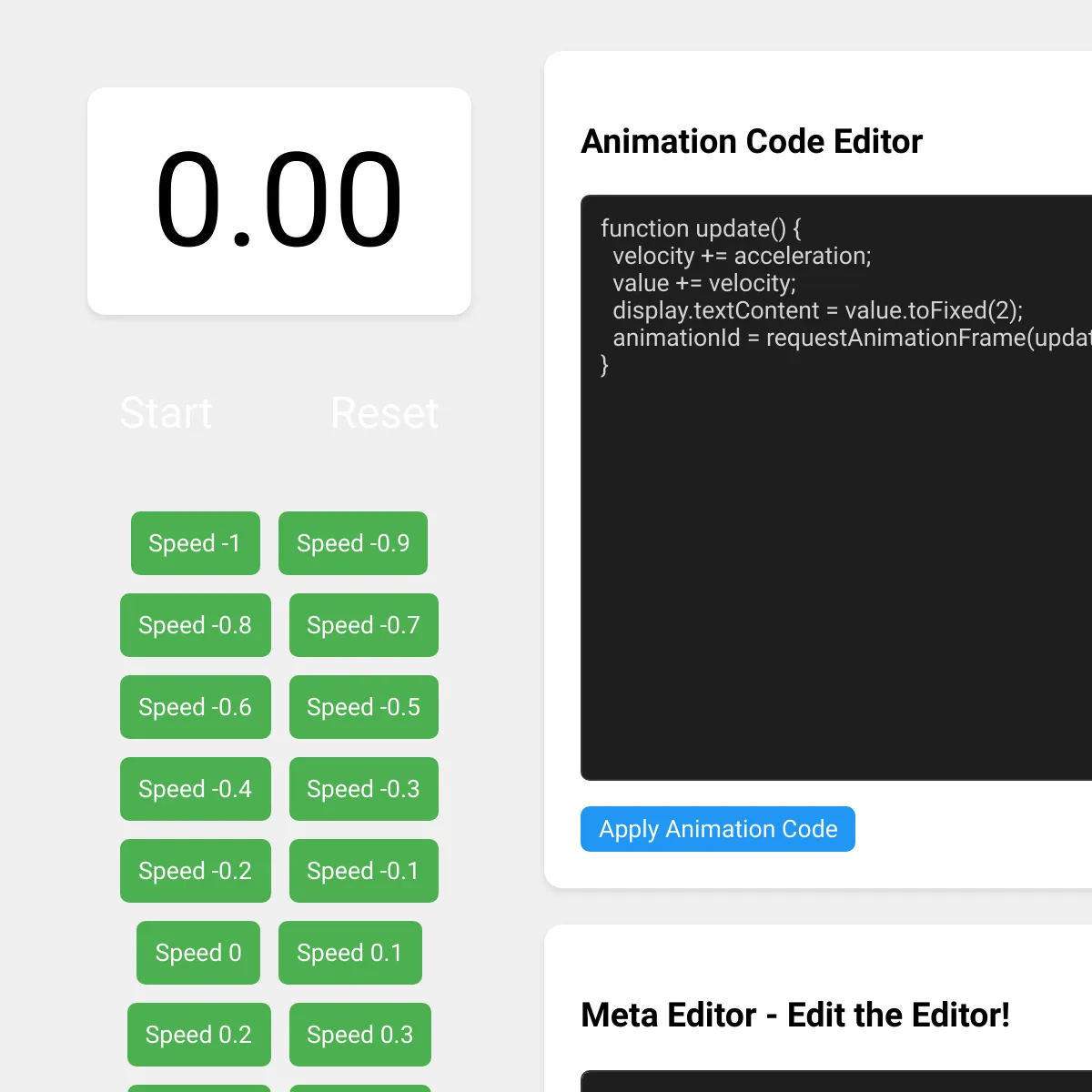Choose the Speed -0.9 button
1092x1092 pixels.
click(x=353, y=543)
